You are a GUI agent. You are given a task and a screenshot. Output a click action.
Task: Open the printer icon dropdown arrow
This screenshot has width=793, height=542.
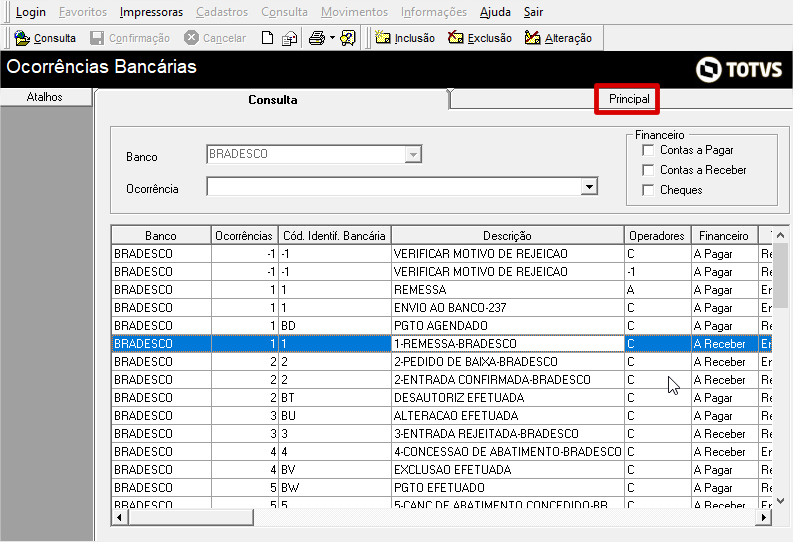pyautogui.click(x=332, y=38)
